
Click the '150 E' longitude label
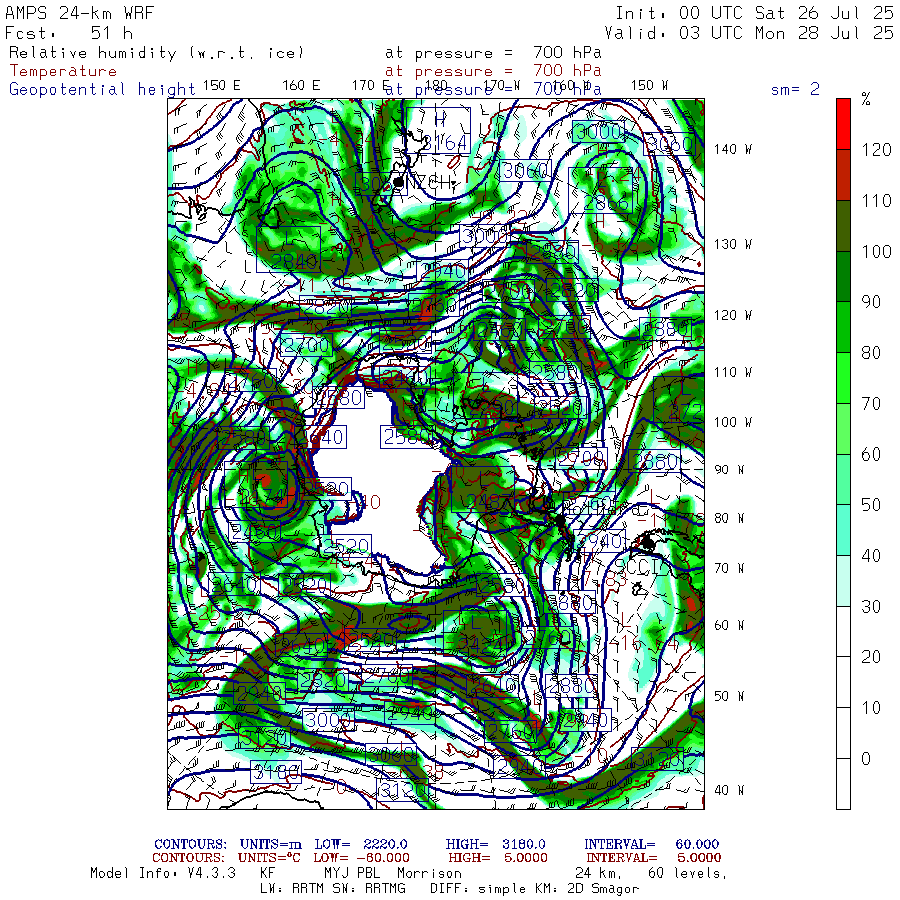[222, 85]
